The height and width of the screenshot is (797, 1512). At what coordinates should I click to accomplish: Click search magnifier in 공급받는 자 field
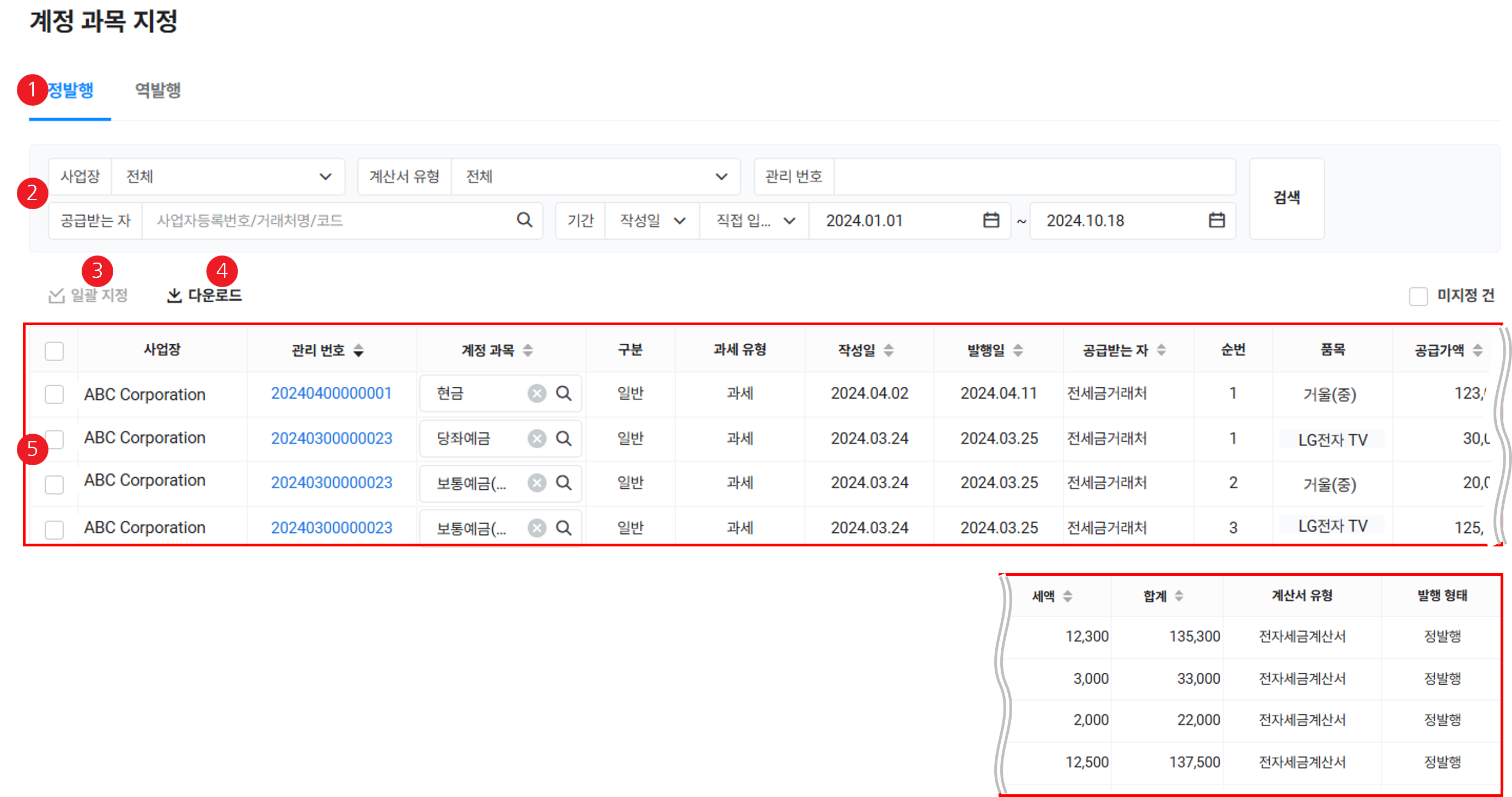[x=524, y=220]
